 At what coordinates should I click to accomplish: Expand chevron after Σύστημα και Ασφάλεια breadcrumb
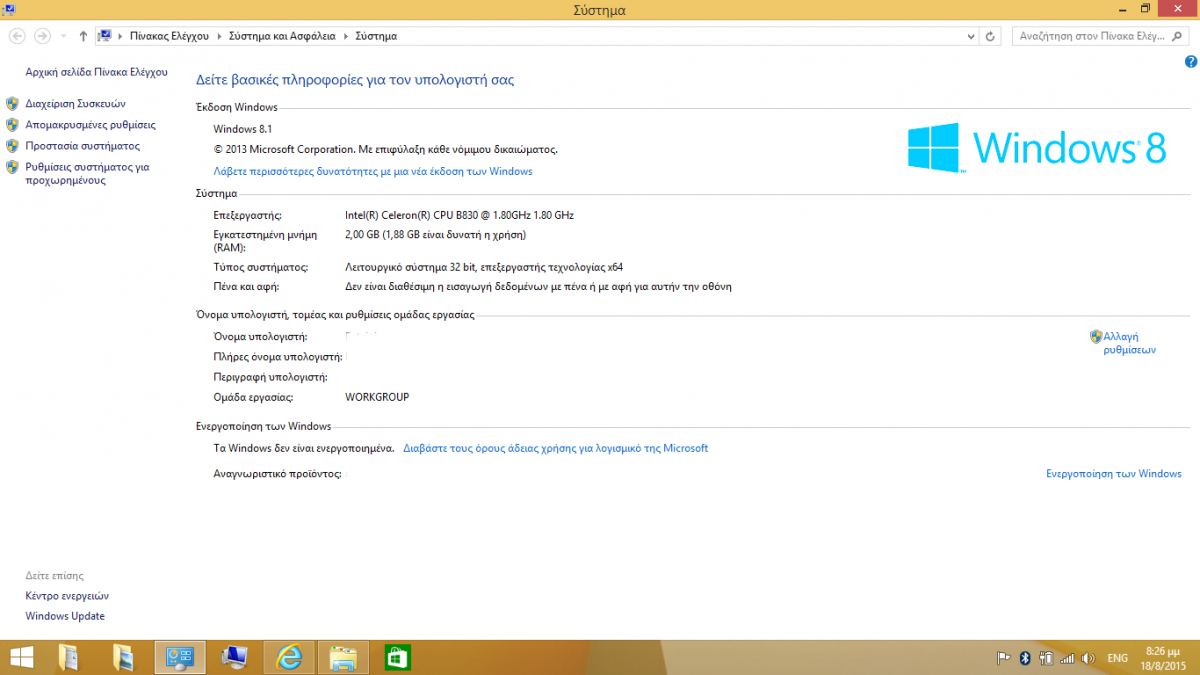pos(347,36)
